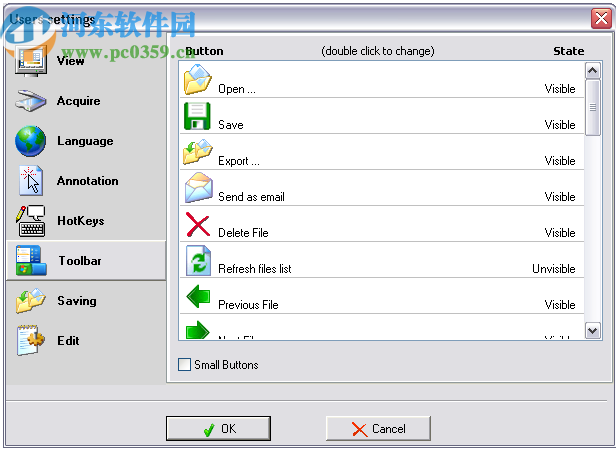Click the Visible state of Export row
The width and height of the screenshot is (616, 457).
click(560, 161)
